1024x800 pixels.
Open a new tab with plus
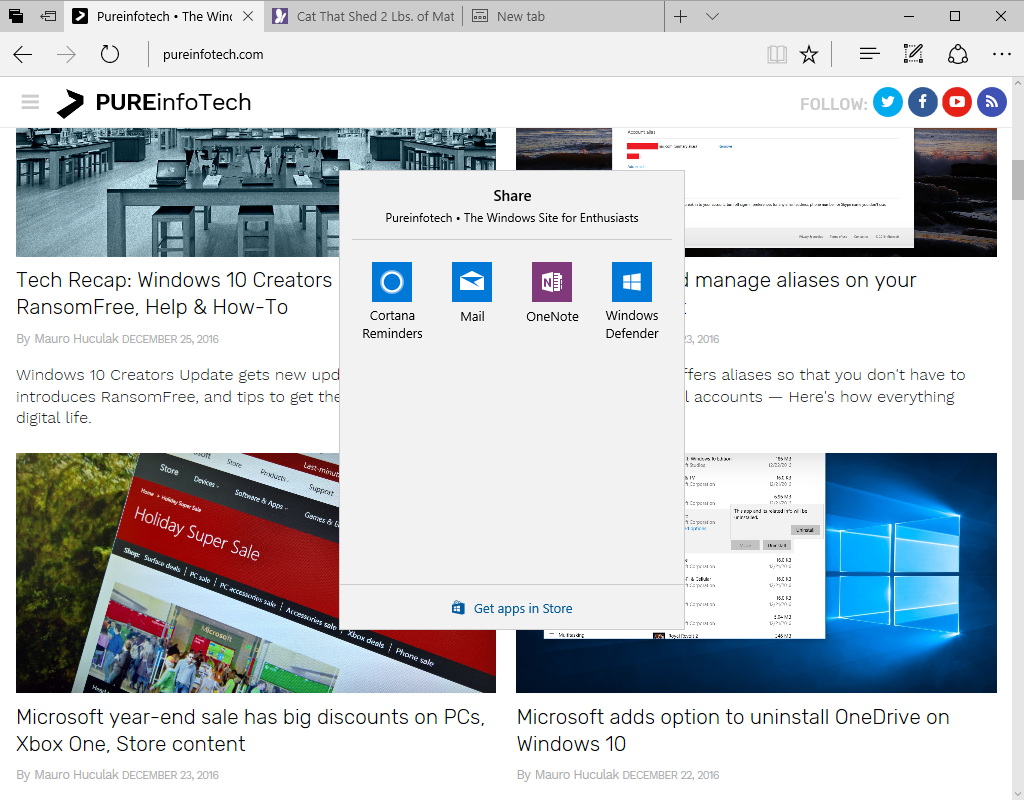pyautogui.click(x=680, y=16)
